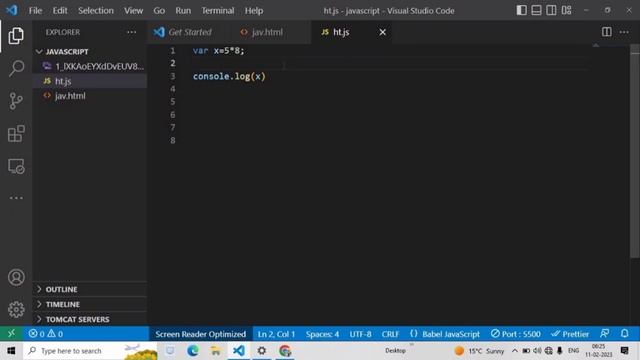Viewport: 640px width, 360px height.
Task: Click the var x=5*8; code line
Action: pos(218,51)
